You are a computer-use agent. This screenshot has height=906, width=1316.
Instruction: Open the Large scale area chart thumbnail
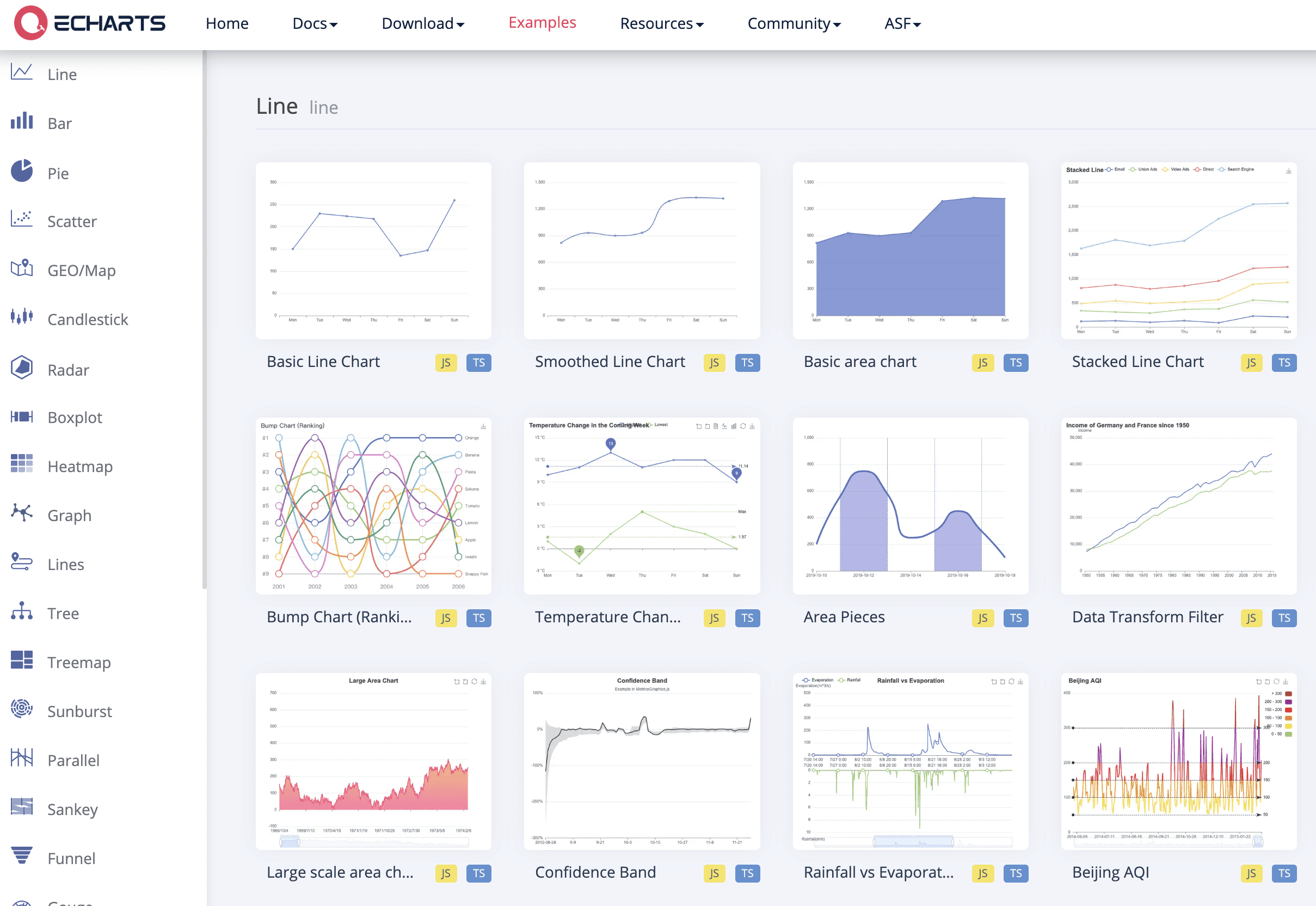tap(373, 762)
